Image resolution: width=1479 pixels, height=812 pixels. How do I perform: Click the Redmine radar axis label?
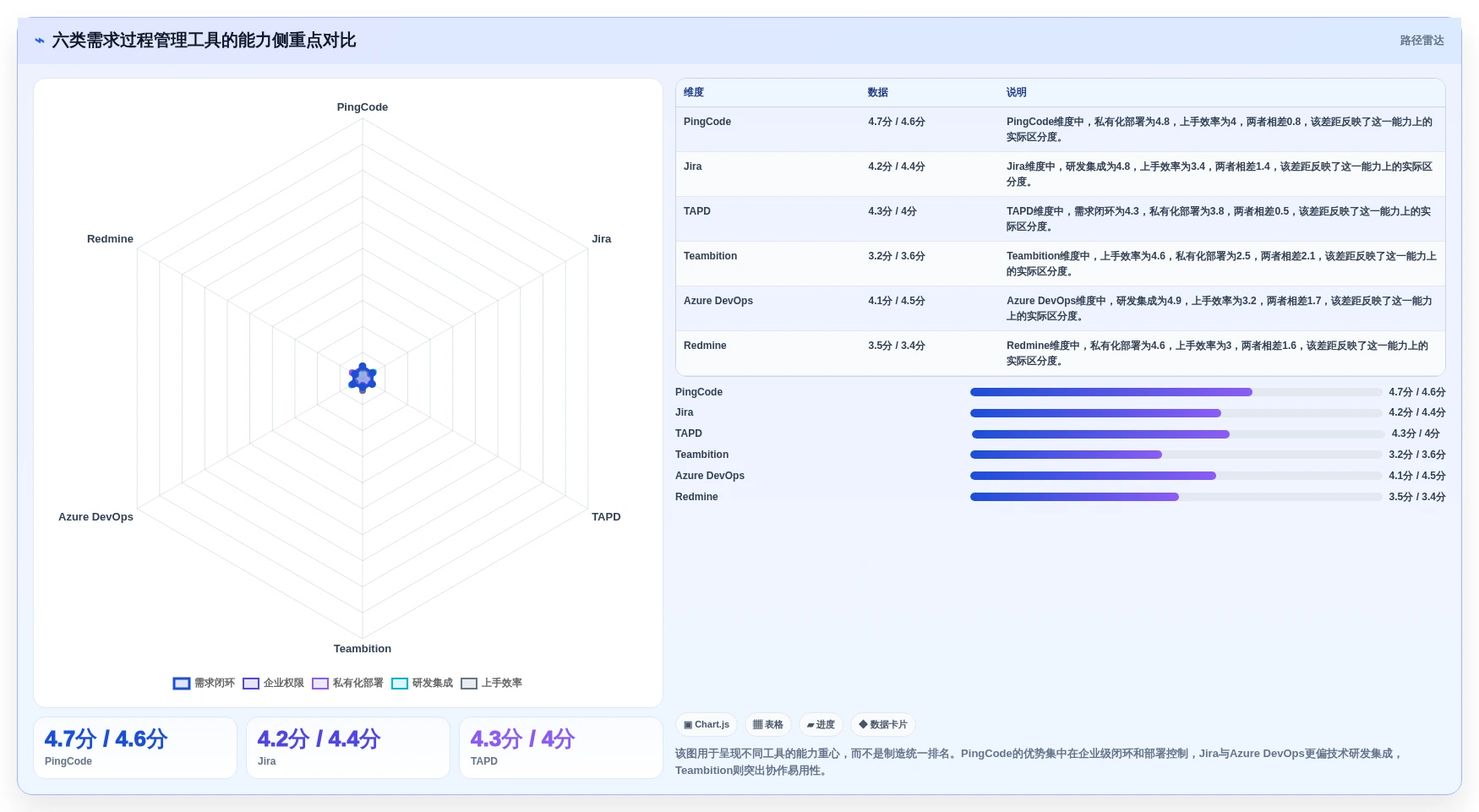tap(110, 239)
